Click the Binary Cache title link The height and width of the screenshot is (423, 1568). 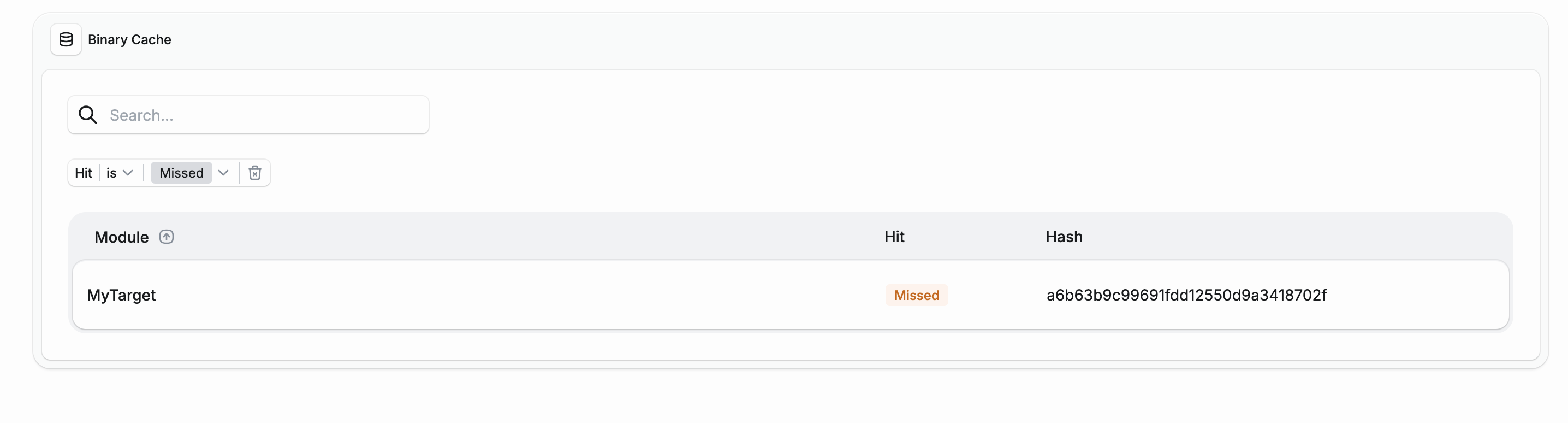129,39
